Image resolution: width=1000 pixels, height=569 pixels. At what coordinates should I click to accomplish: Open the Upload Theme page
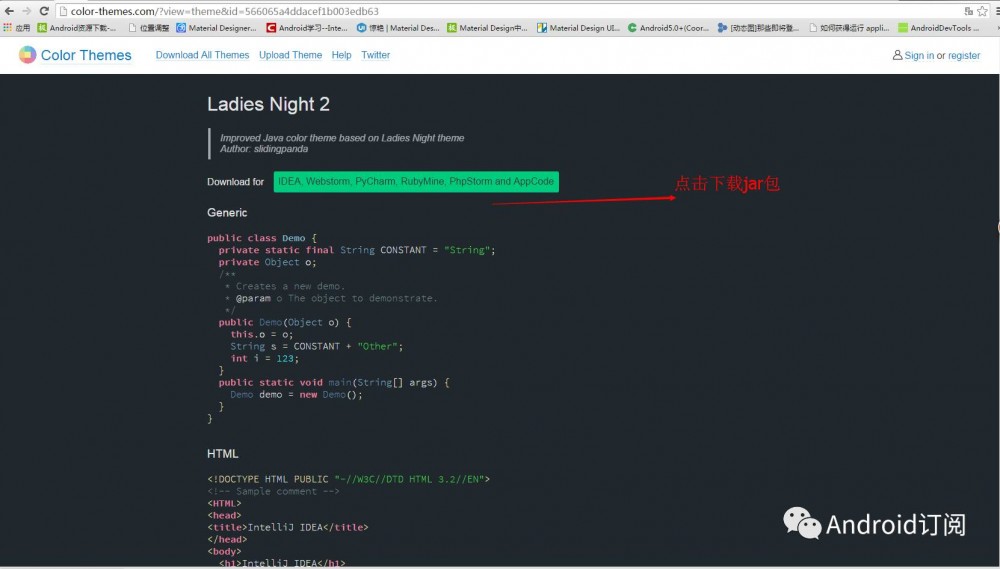pos(290,55)
